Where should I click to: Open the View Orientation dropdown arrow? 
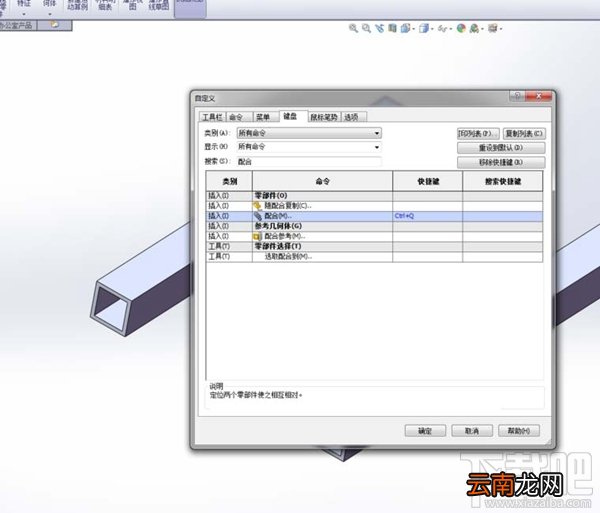click(413, 29)
